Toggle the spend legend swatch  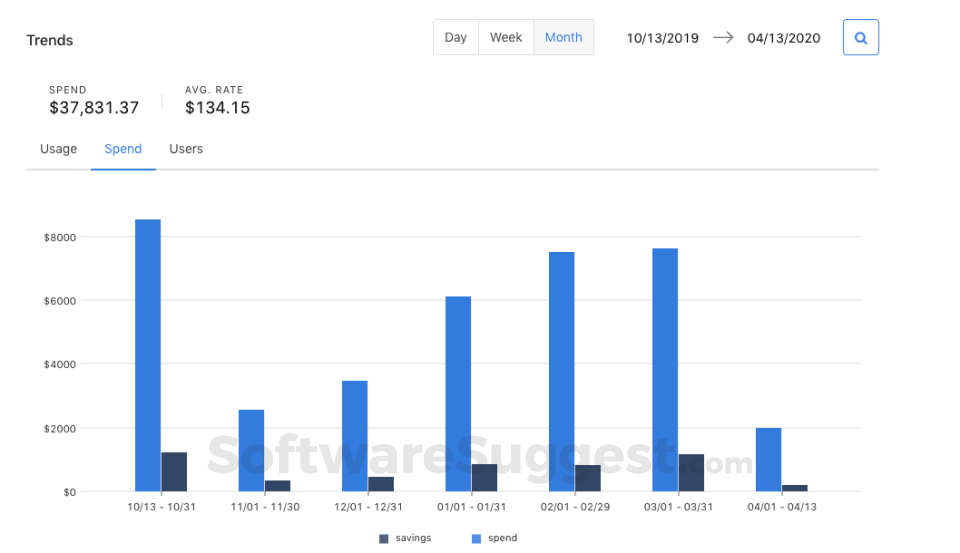476,538
